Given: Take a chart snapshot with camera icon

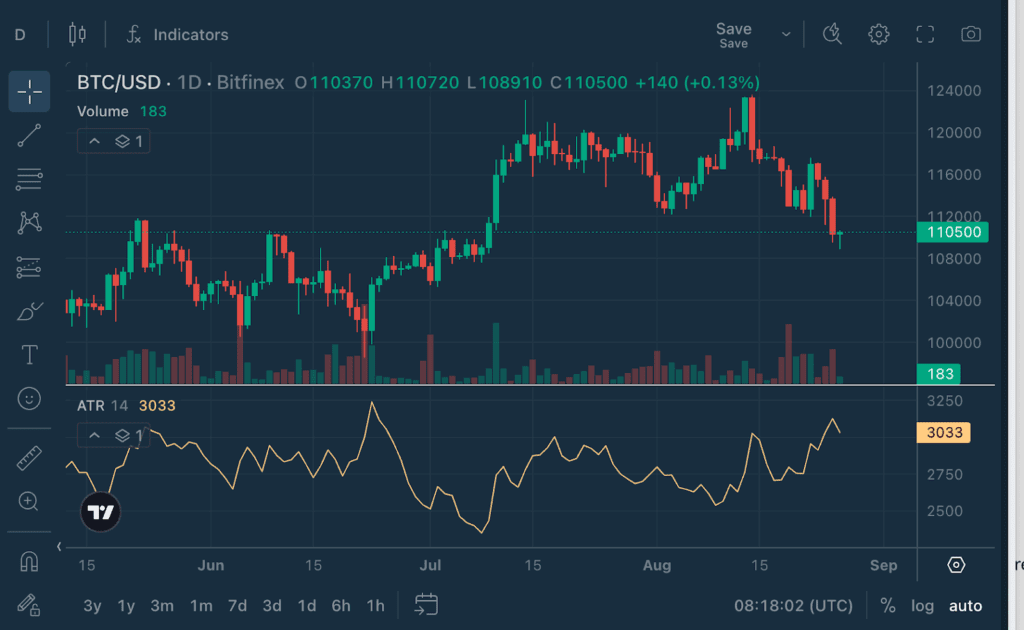Looking at the screenshot, I should 971,34.
